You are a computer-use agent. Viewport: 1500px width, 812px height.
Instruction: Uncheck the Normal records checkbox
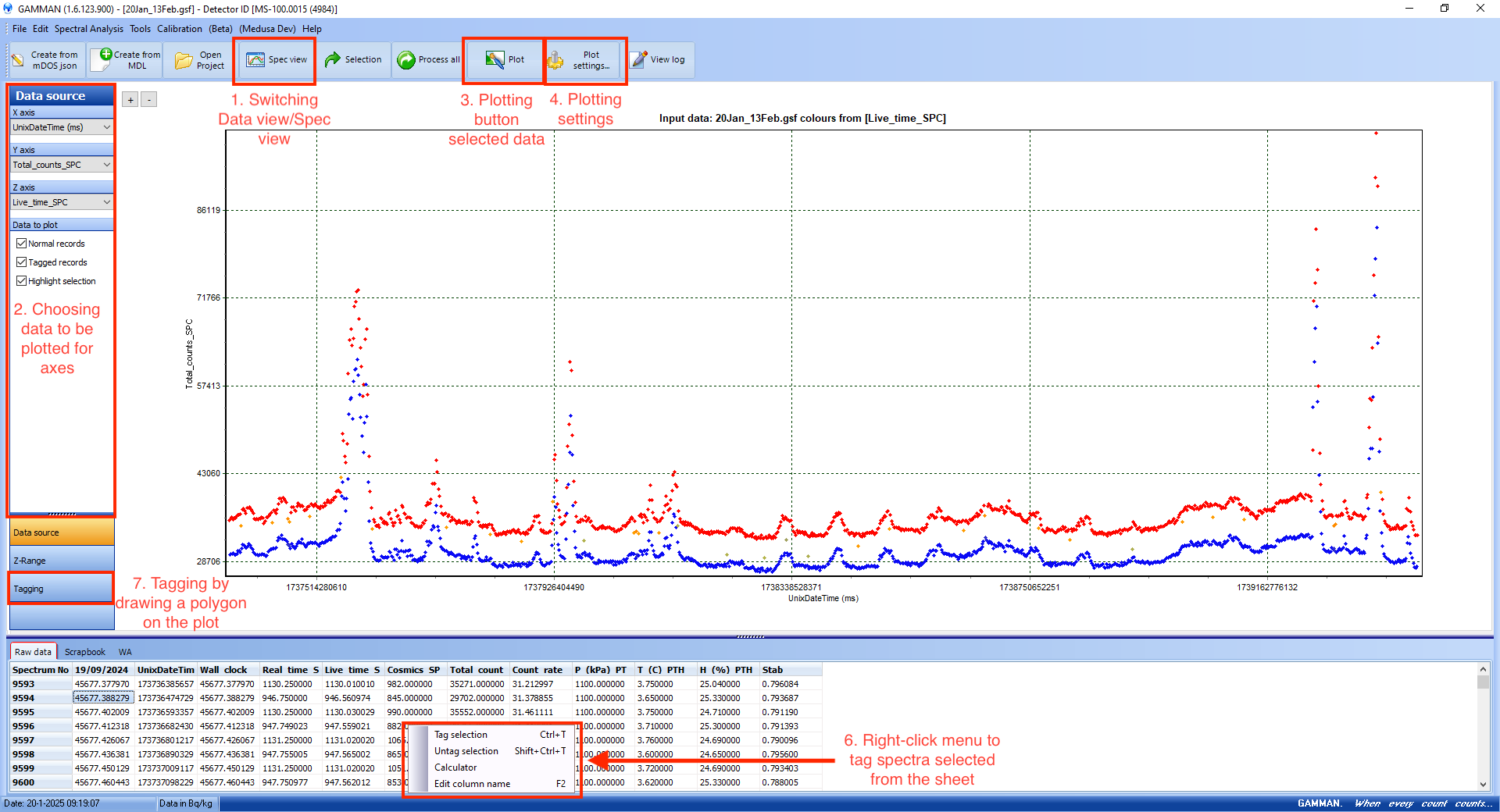pyautogui.click(x=22, y=244)
